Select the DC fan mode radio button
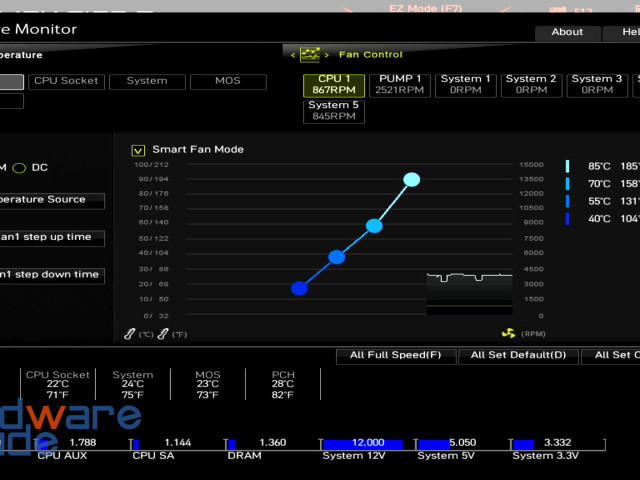This screenshot has width=640, height=480. click(19, 168)
